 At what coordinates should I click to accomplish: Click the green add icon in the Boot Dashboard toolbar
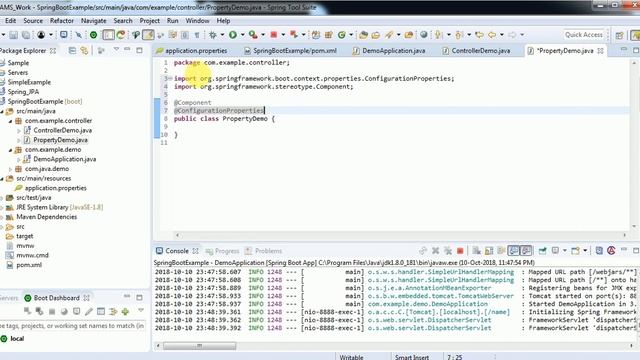[x=125, y=311]
